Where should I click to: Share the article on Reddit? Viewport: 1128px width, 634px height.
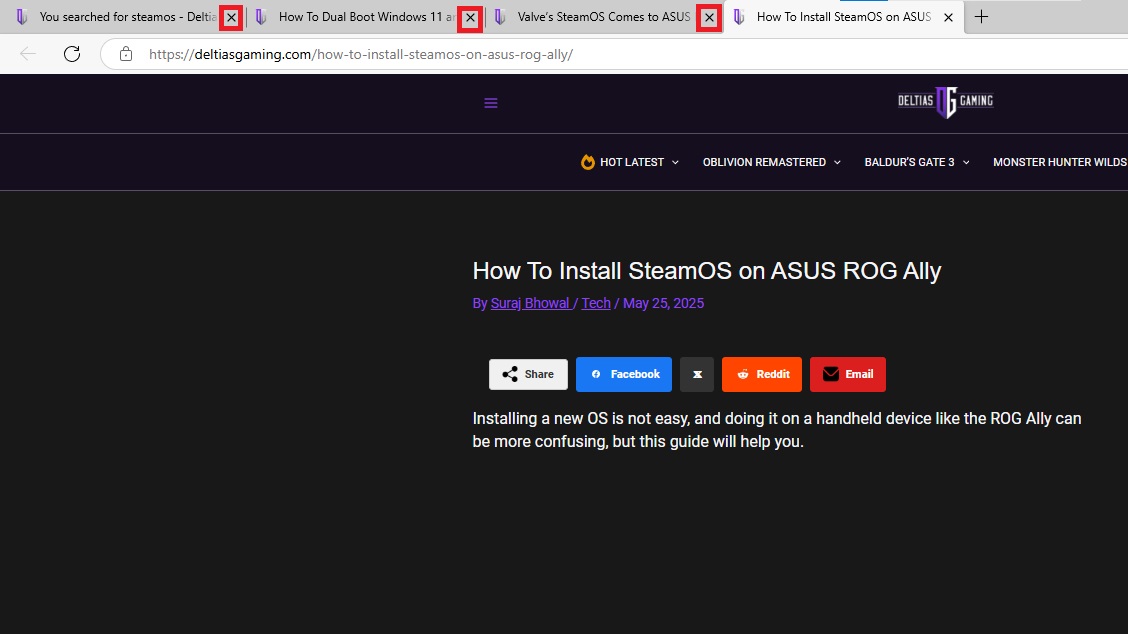(x=762, y=374)
